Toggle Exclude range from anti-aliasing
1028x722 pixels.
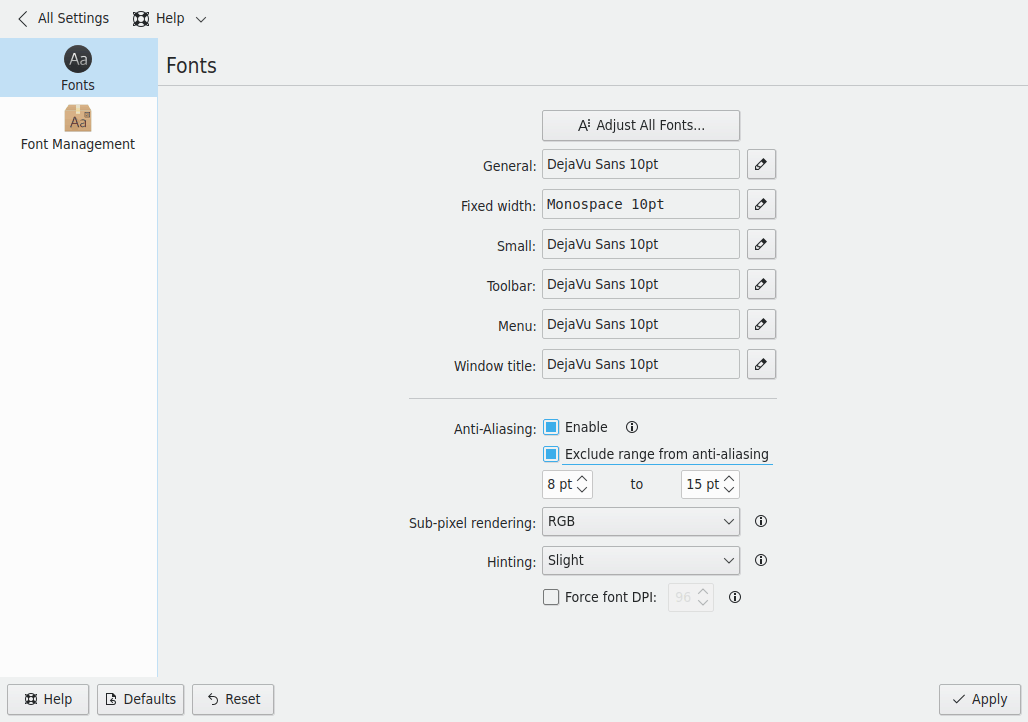tap(551, 454)
